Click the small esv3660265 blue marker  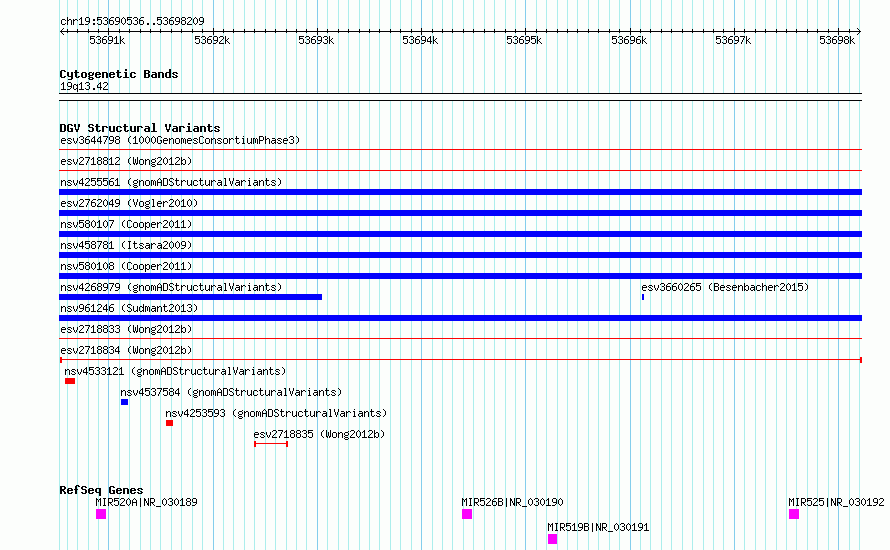(x=643, y=297)
